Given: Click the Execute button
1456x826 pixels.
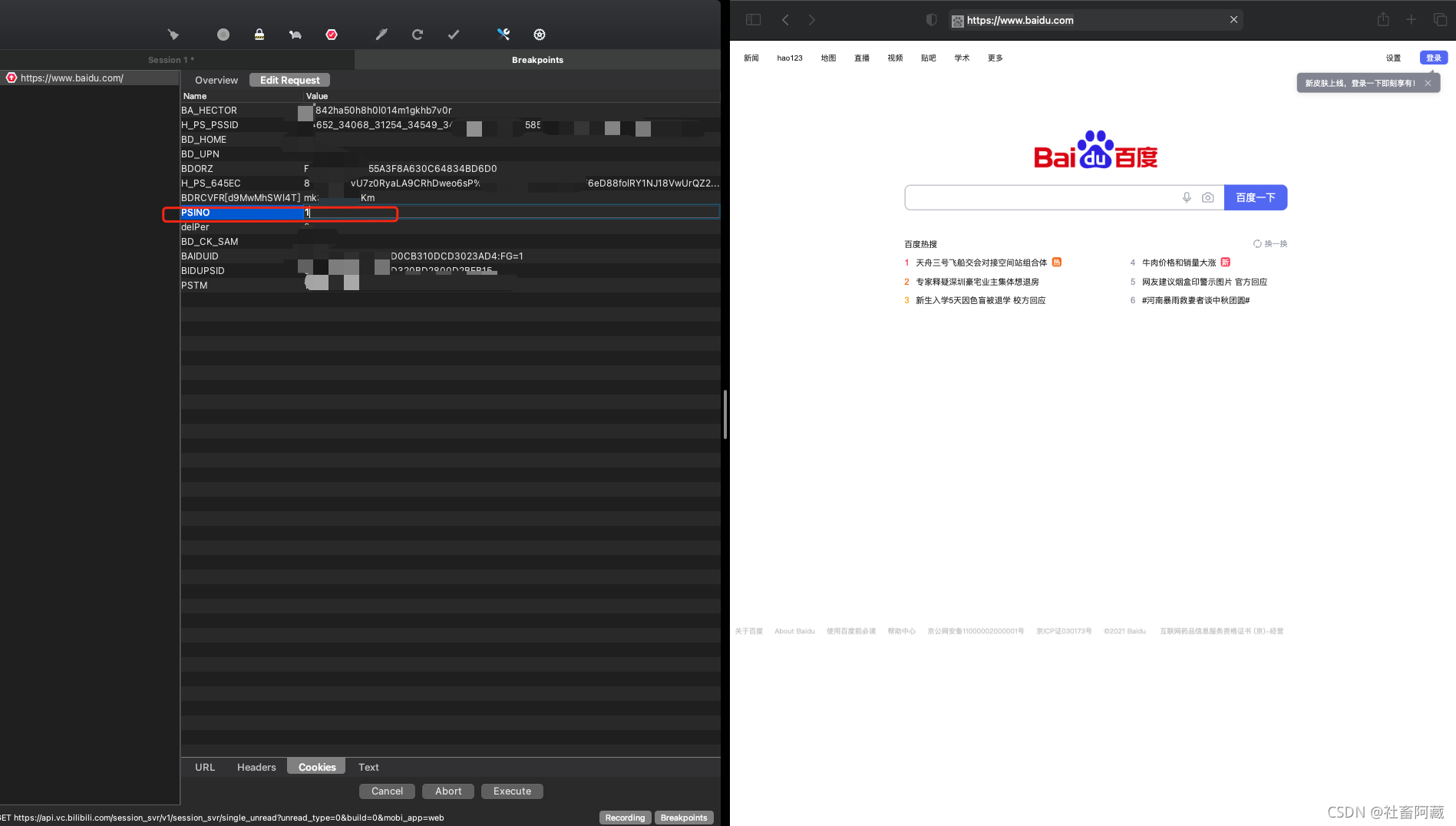Looking at the screenshot, I should click(x=512, y=791).
